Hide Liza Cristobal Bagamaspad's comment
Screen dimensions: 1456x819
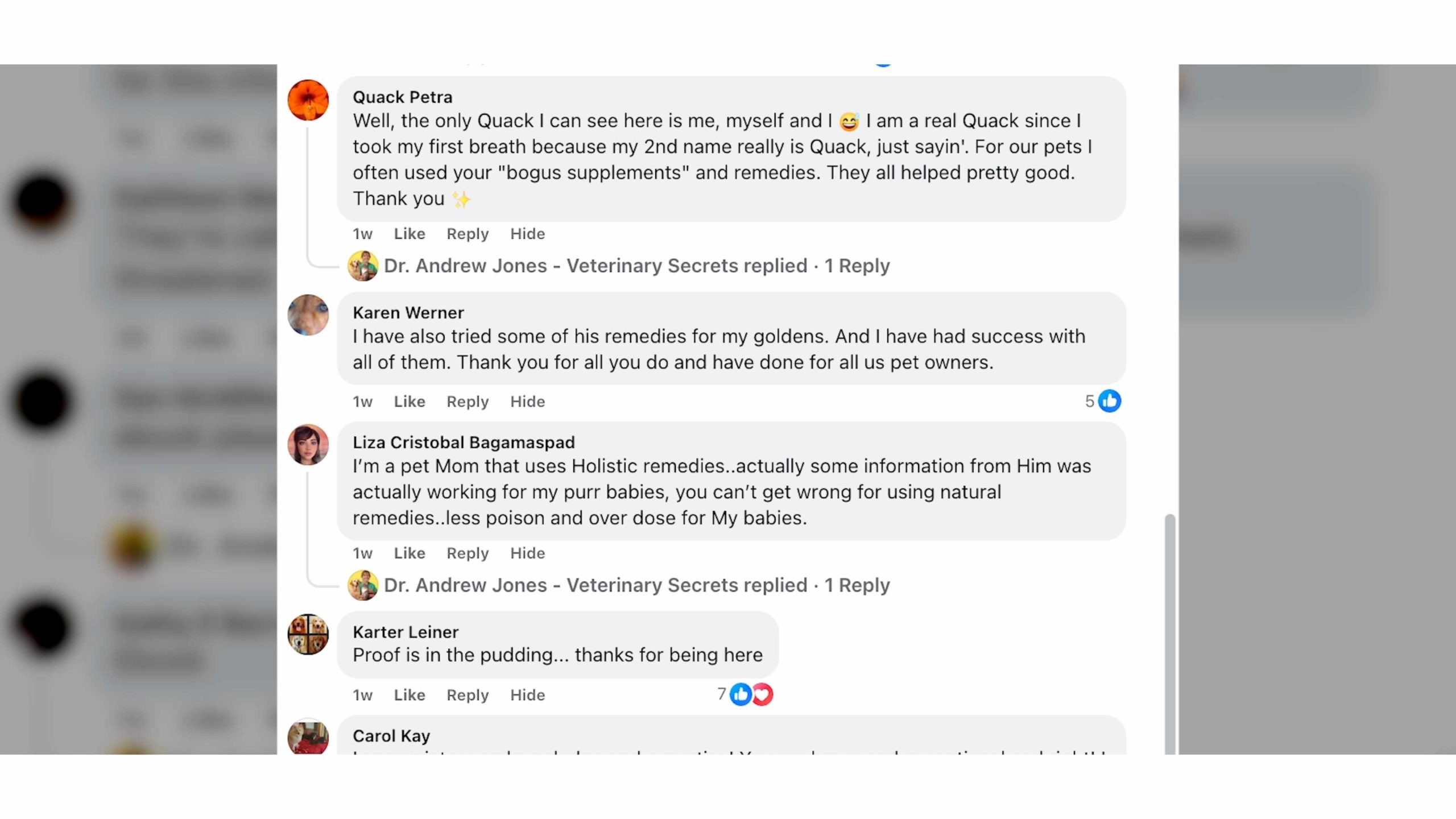point(527,553)
